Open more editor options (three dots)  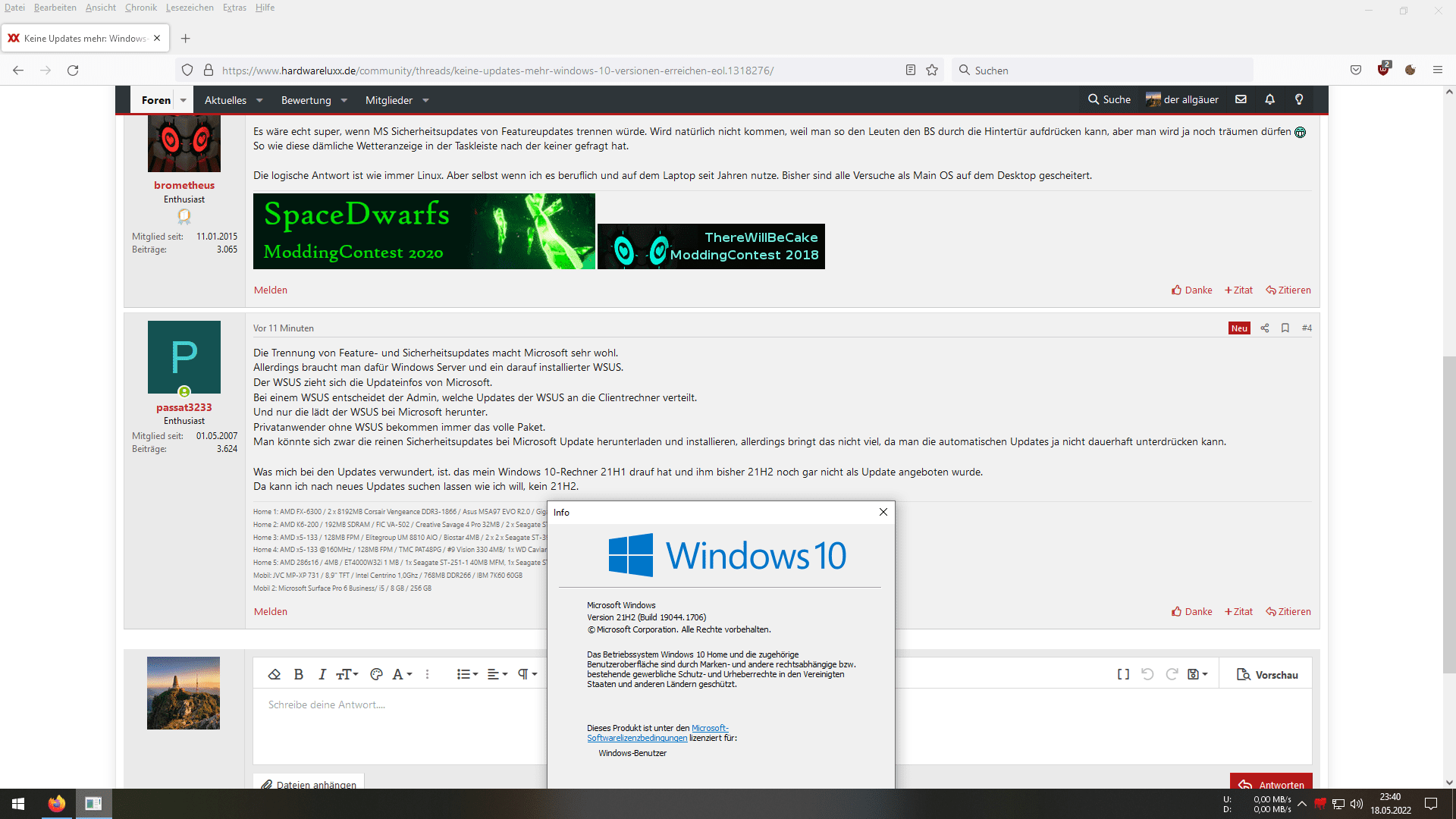pyautogui.click(x=427, y=674)
